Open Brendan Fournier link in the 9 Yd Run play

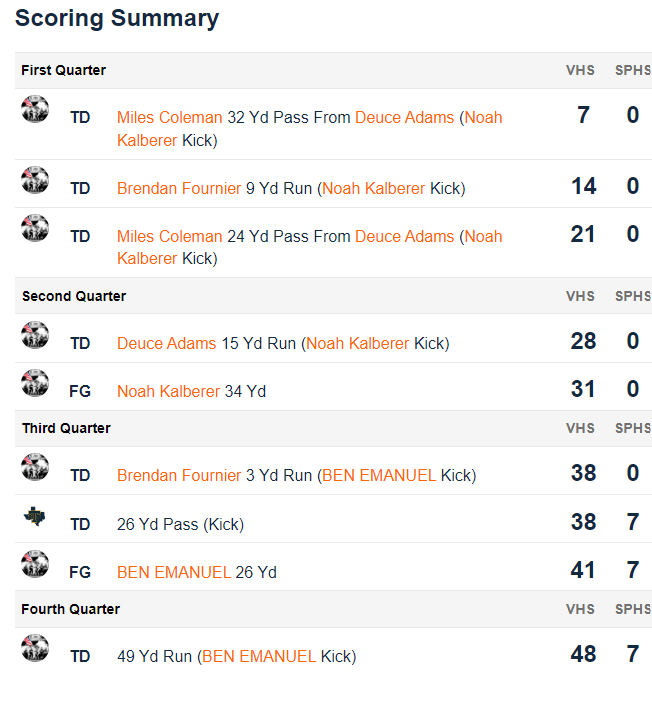(x=179, y=188)
